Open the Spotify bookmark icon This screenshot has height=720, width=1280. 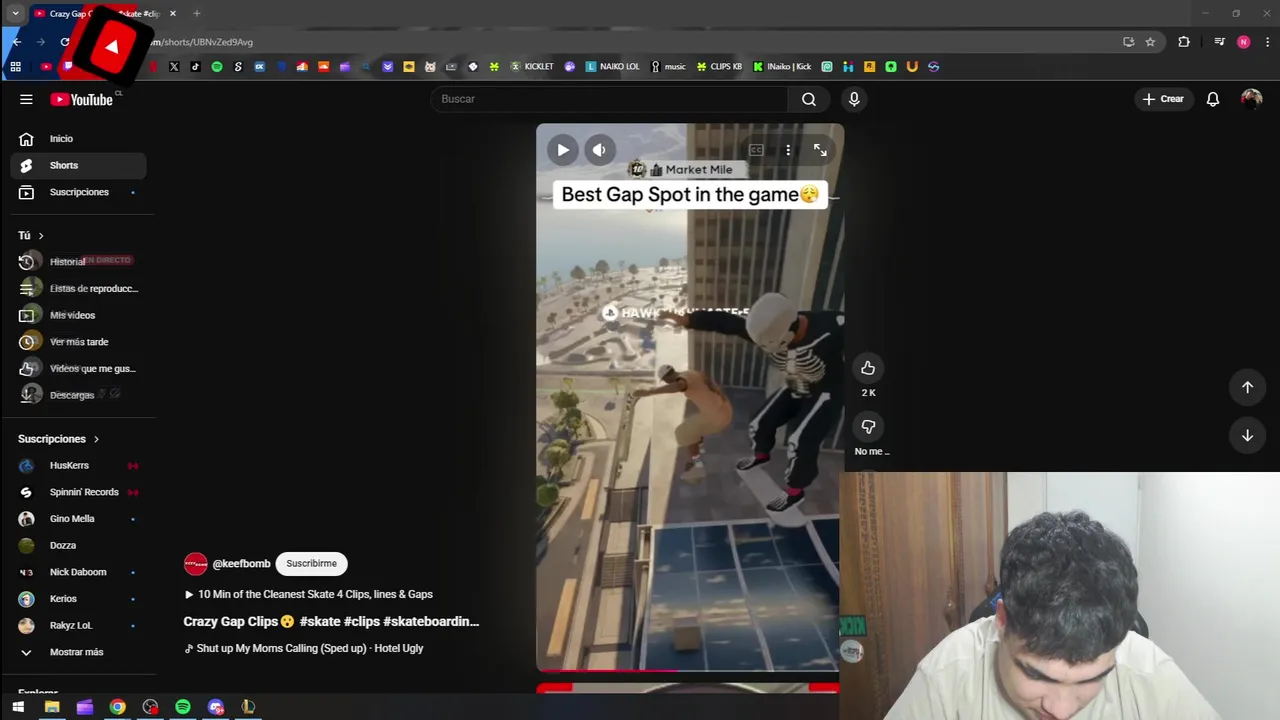[217, 67]
